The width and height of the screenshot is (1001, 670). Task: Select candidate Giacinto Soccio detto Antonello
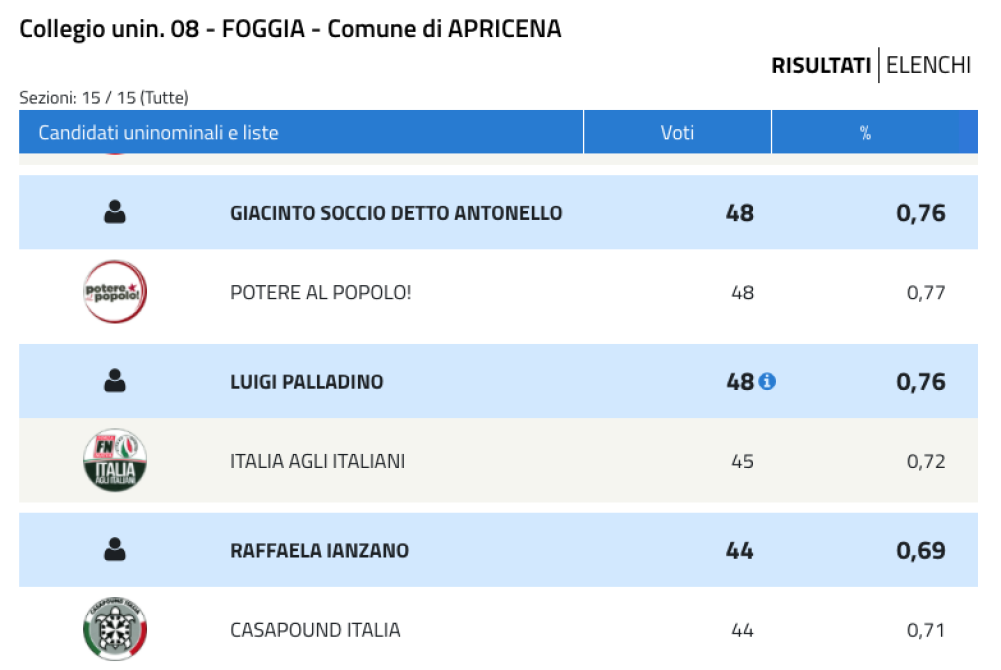click(x=396, y=213)
